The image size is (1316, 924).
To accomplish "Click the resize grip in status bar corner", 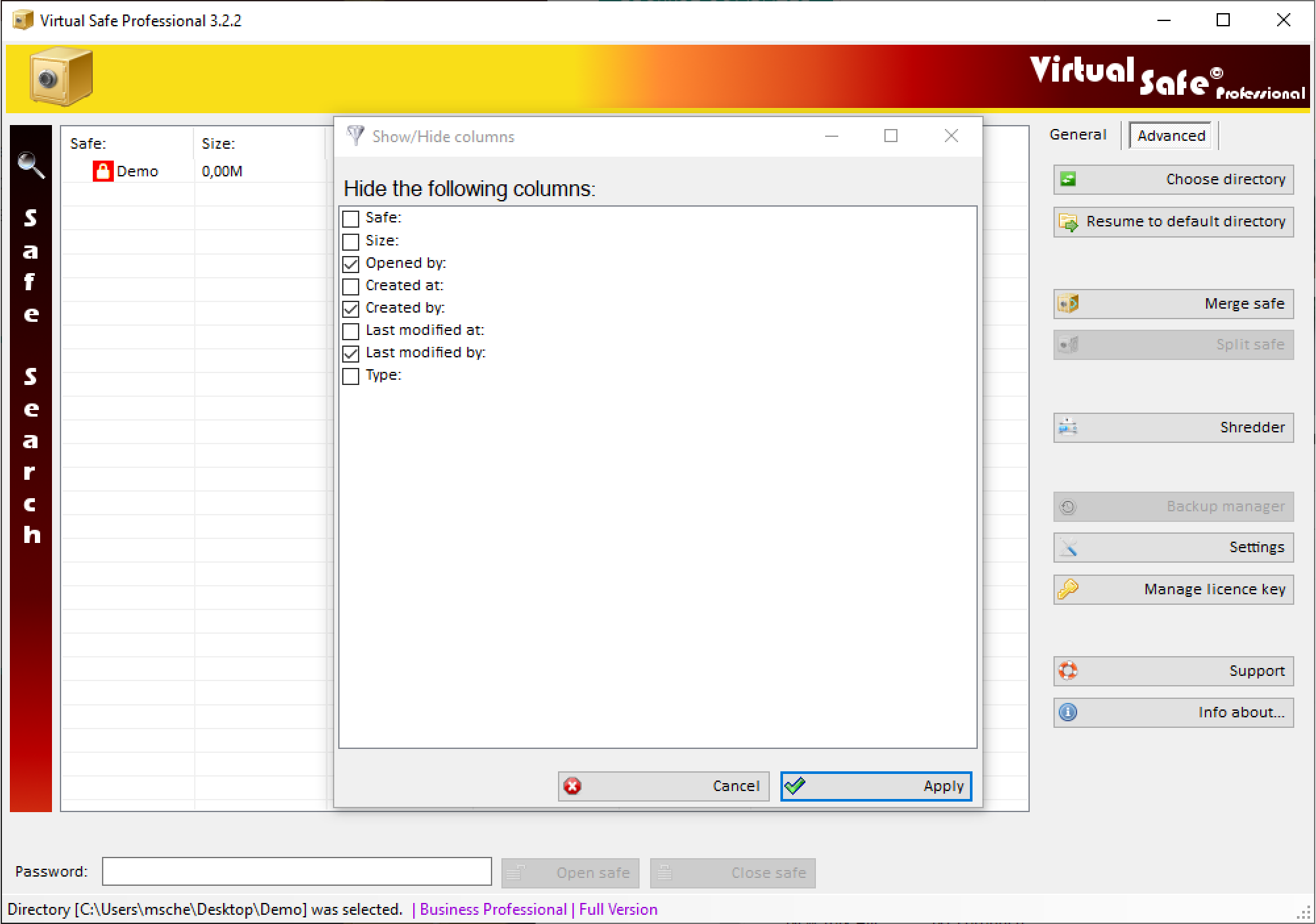I will click(1303, 912).
